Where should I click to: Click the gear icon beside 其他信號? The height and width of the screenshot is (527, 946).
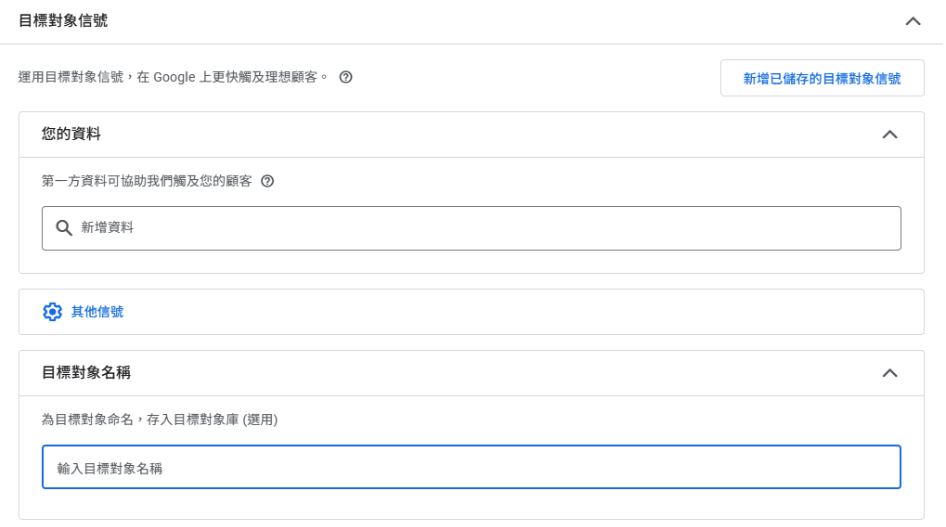pyautogui.click(x=52, y=312)
